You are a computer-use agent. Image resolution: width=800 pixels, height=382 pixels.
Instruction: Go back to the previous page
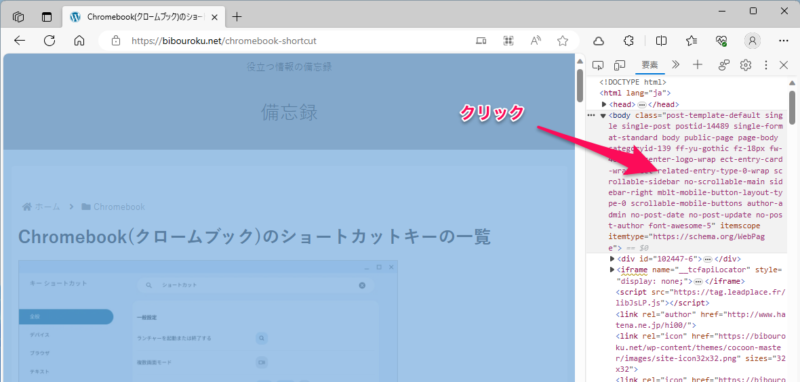pos(19,41)
